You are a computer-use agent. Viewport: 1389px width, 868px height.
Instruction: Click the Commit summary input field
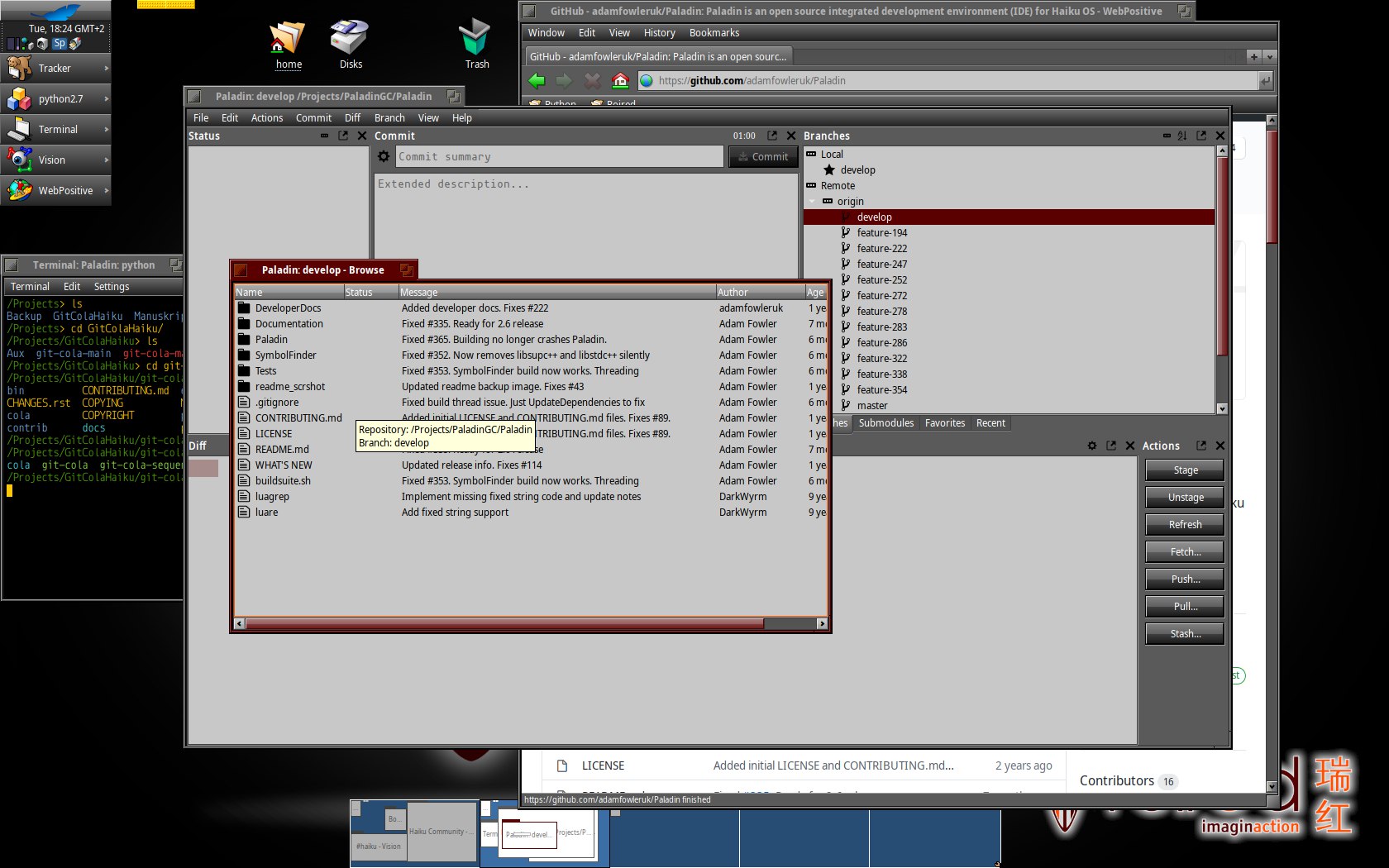(560, 157)
